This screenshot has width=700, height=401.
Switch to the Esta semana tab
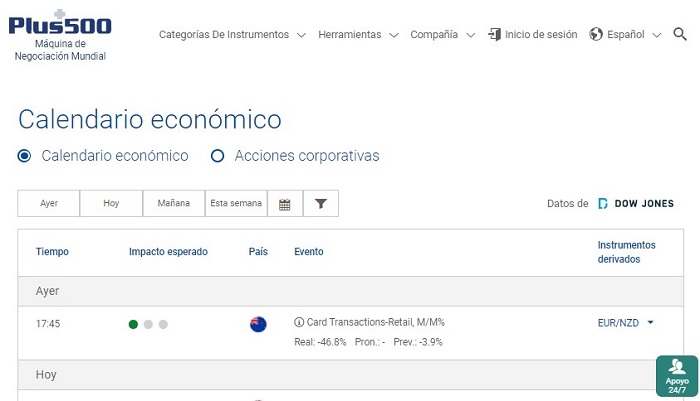point(236,204)
